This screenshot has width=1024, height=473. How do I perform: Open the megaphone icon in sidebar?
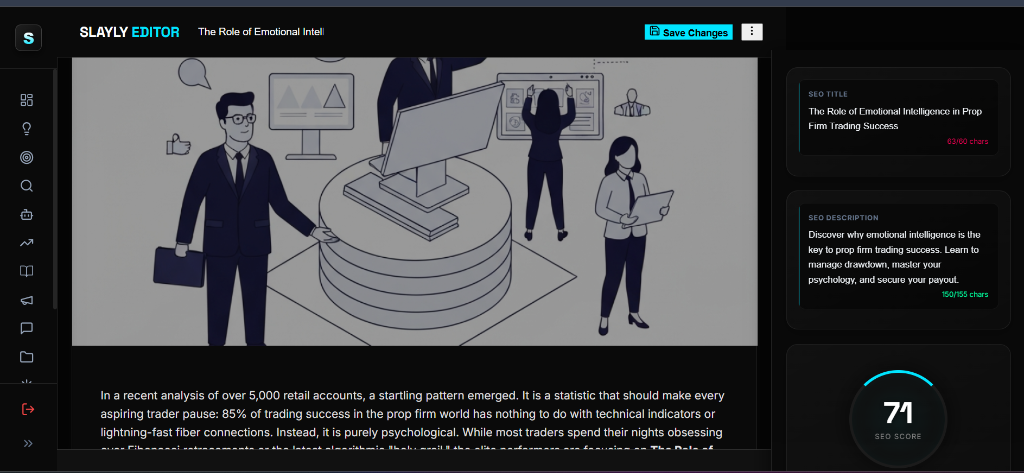click(27, 300)
